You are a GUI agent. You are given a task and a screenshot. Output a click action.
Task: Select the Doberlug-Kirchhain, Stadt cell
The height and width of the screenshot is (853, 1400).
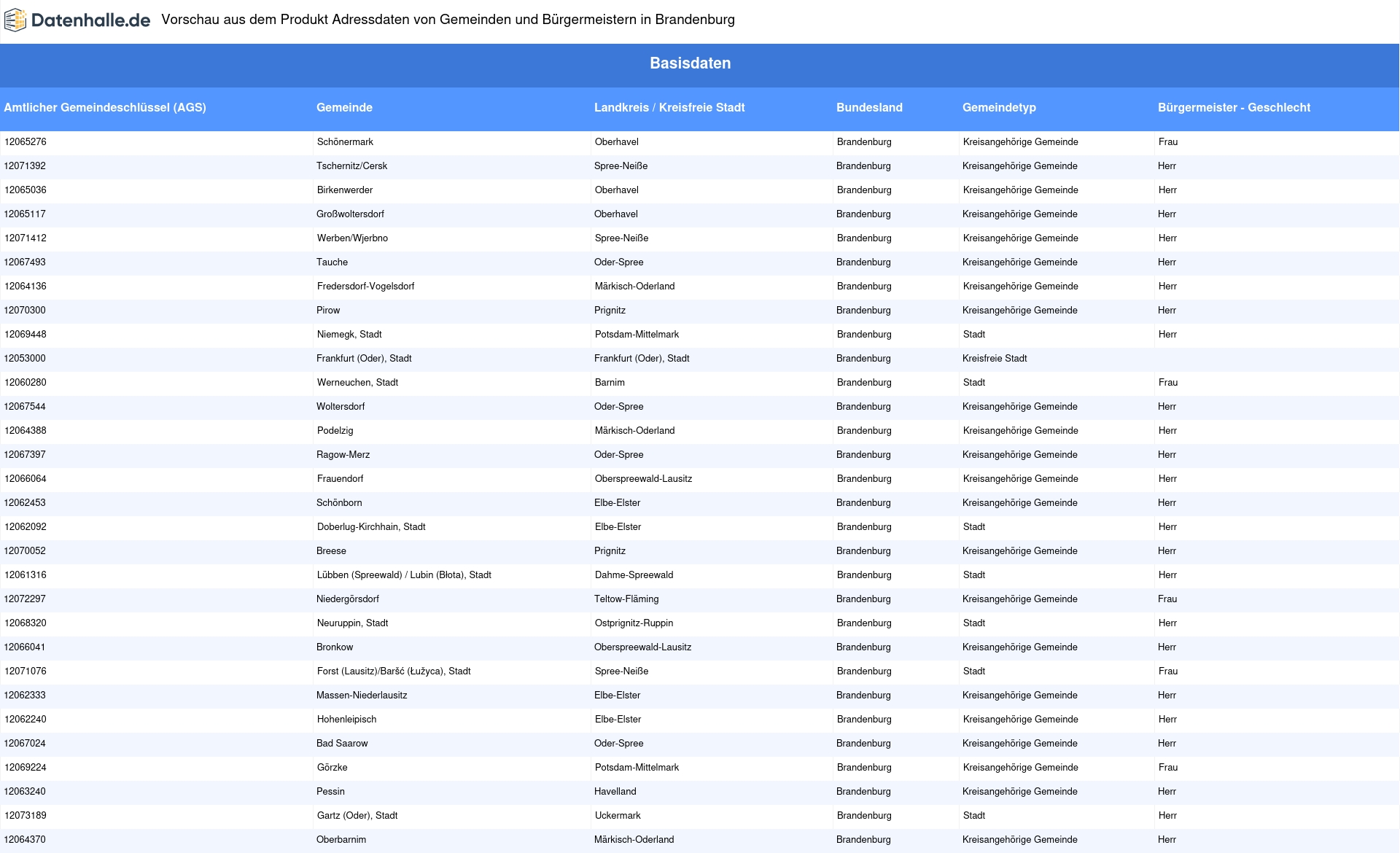(x=451, y=527)
